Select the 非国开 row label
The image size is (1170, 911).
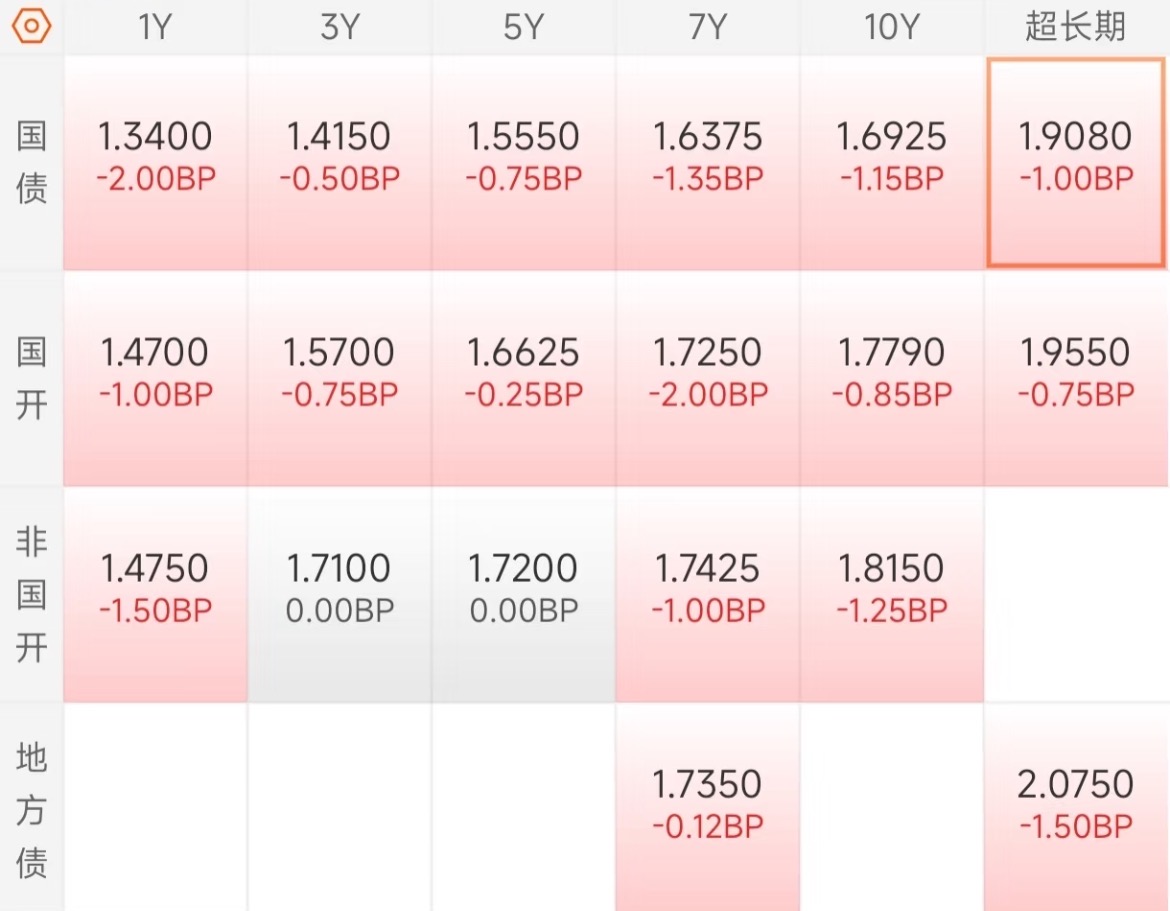point(31,595)
